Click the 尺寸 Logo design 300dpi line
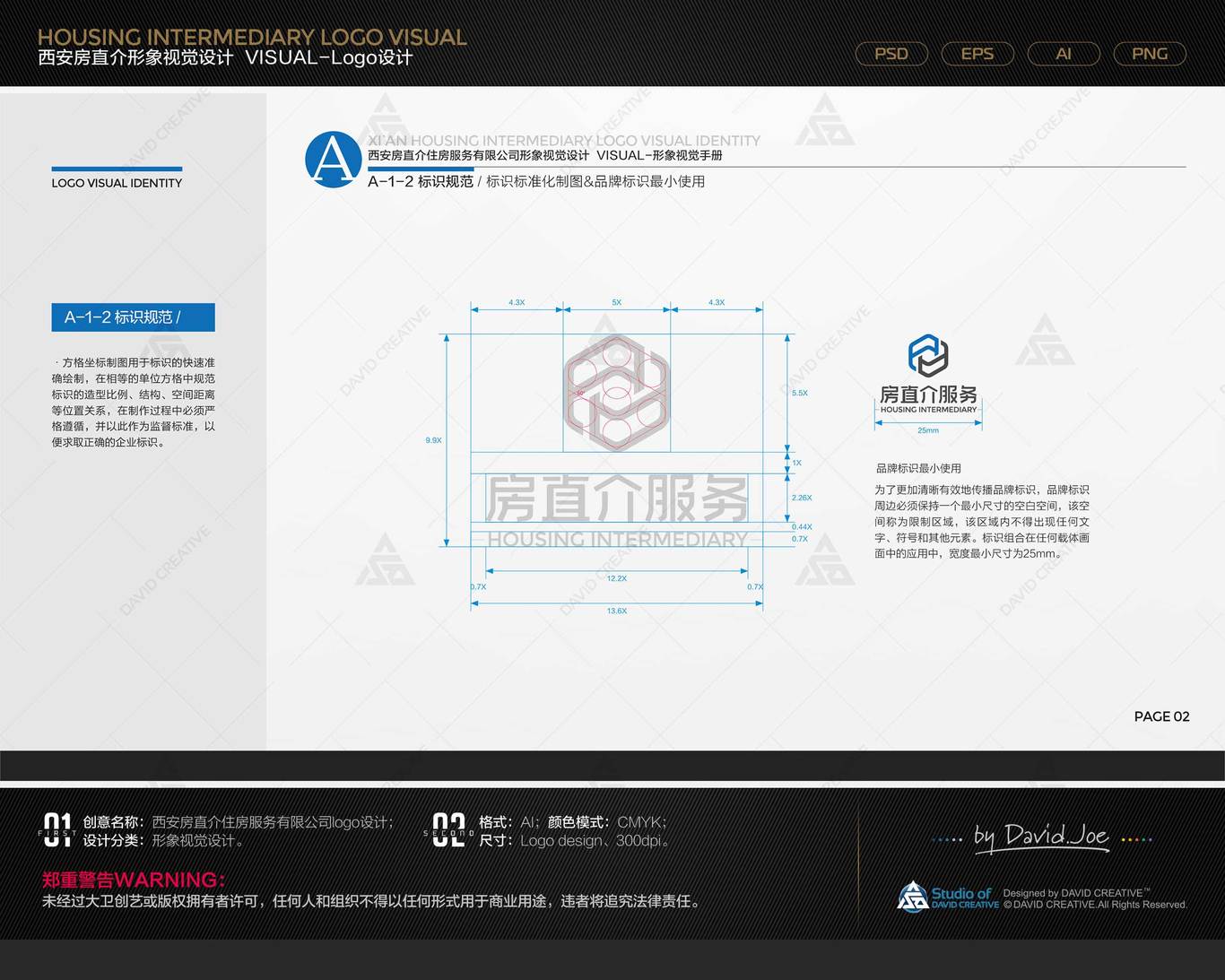The image size is (1225, 980). 575,841
